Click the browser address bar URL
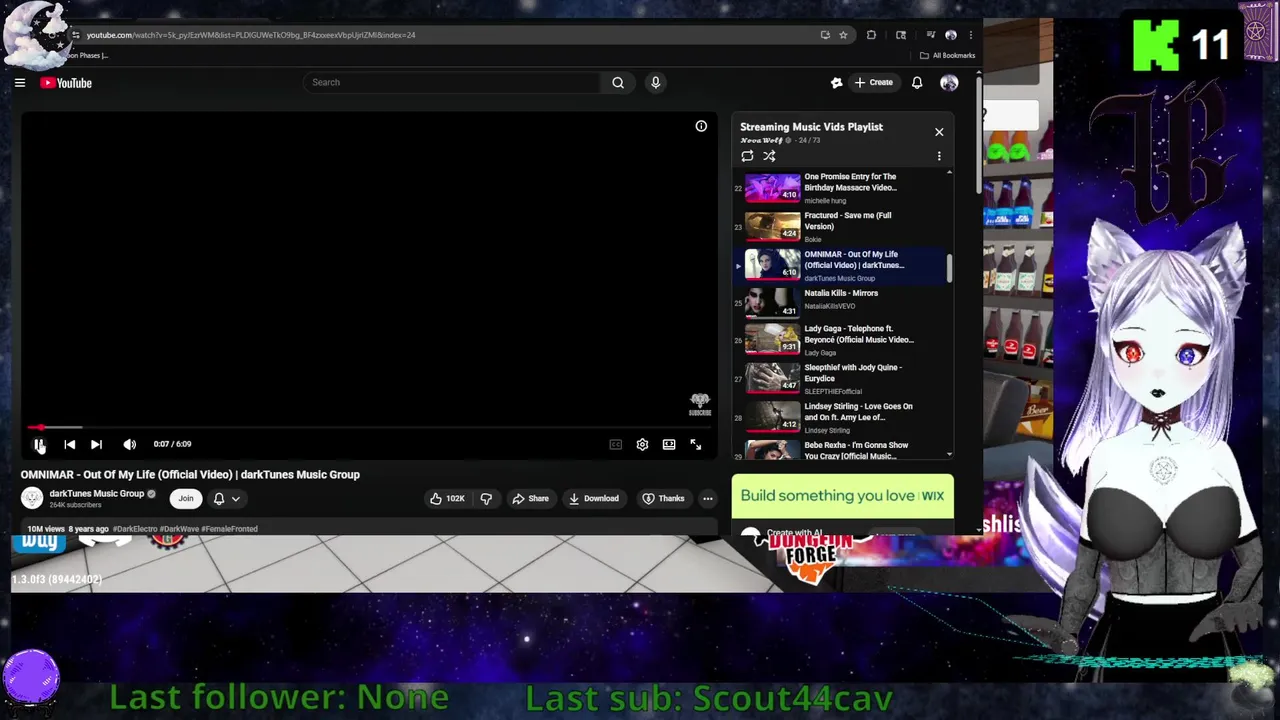This screenshot has width=1280, height=720. coord(250,35)
